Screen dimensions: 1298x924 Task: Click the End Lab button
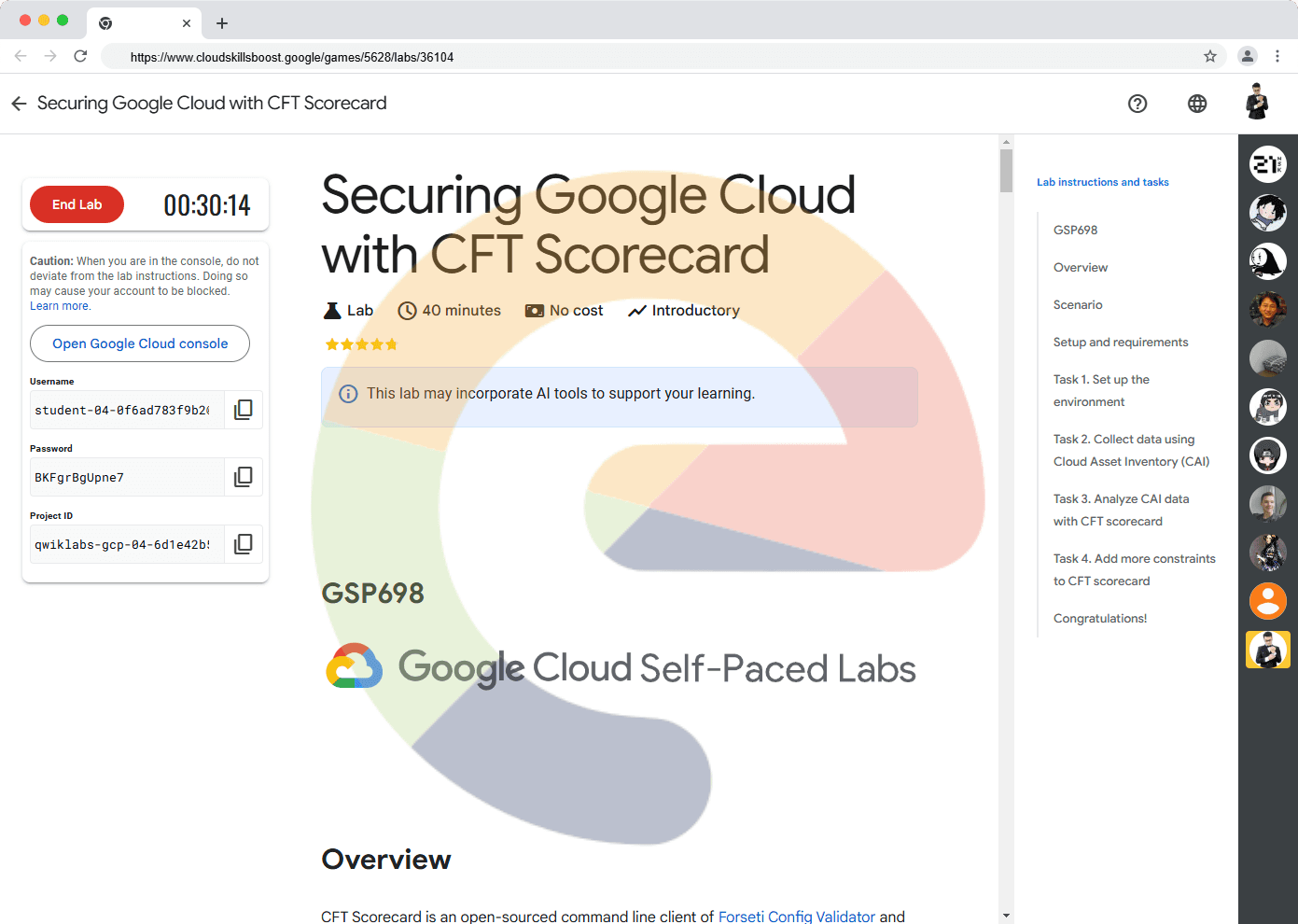pyautogui.click(x=77, y=204)
